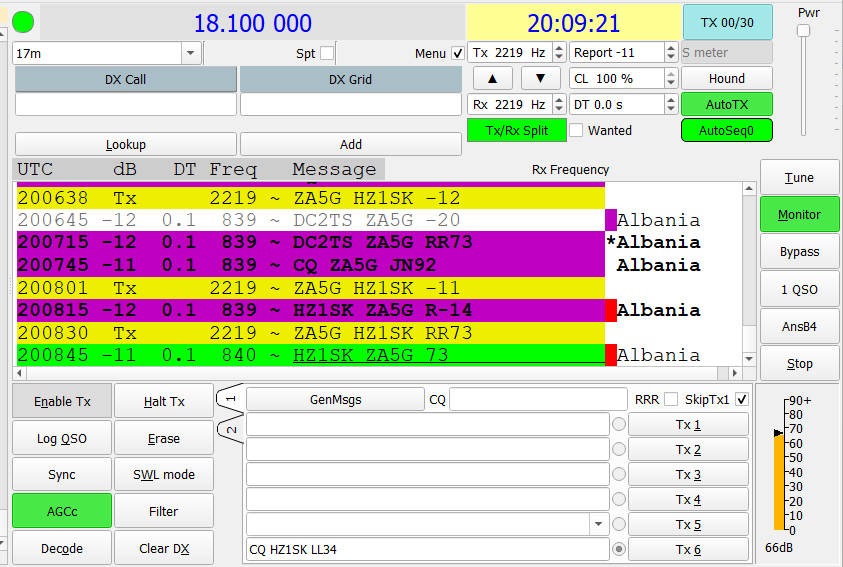The height and width of the screenshot is (567, 843).
Task: Toggle SWL mode
Action: coord(164,475)
